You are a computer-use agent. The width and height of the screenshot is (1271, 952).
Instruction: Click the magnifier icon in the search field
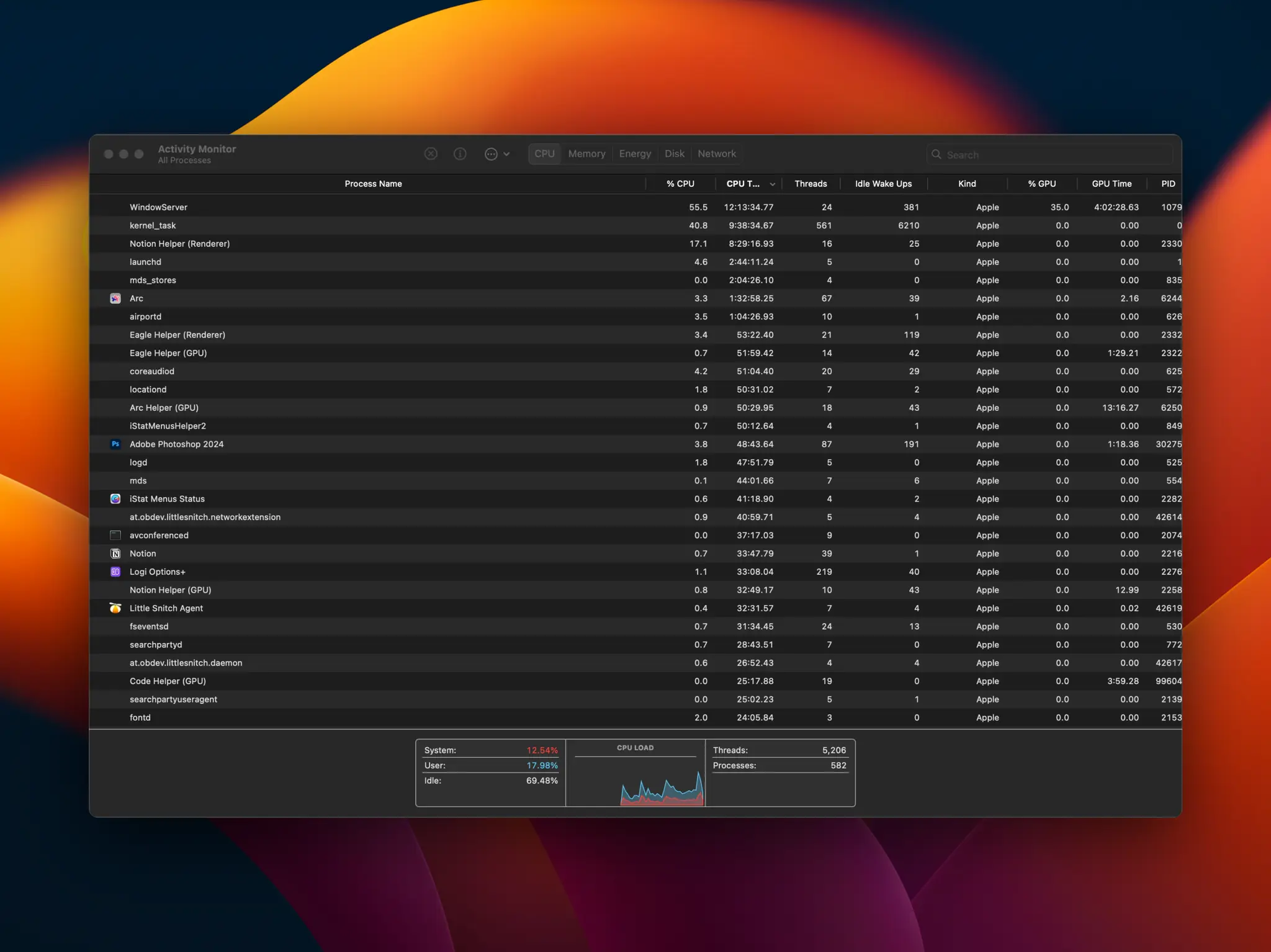(937, 154)
